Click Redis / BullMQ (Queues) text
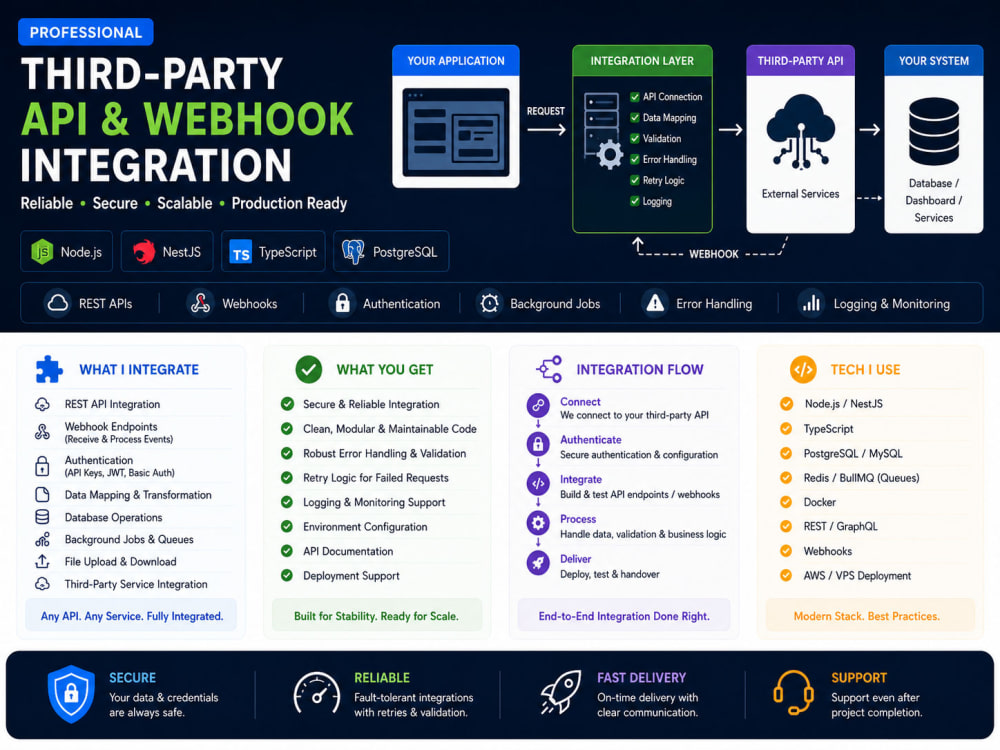Screen dimensions: 1000x750 tap(862, 478)
